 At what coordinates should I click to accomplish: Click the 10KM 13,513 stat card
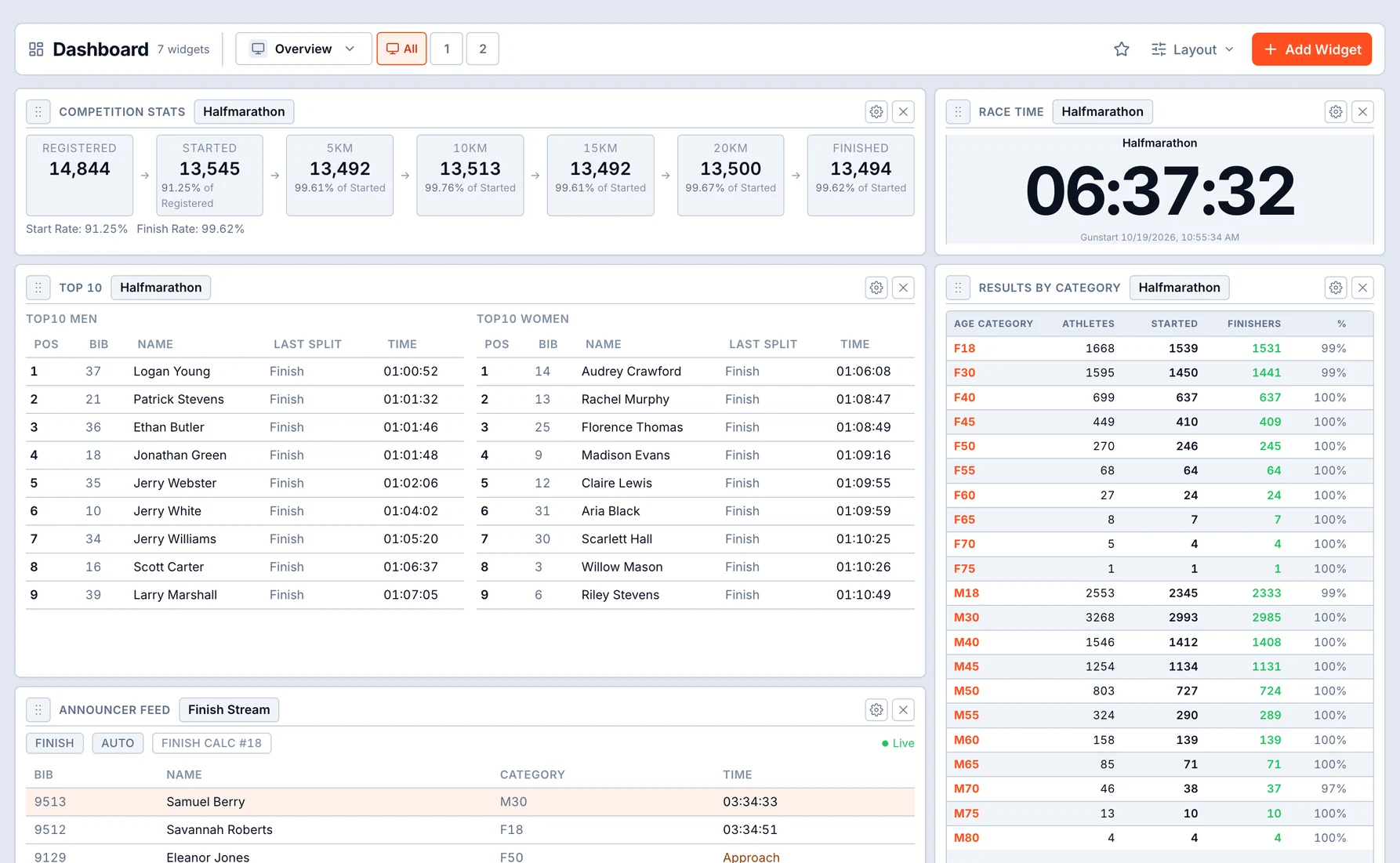[470, 176]
